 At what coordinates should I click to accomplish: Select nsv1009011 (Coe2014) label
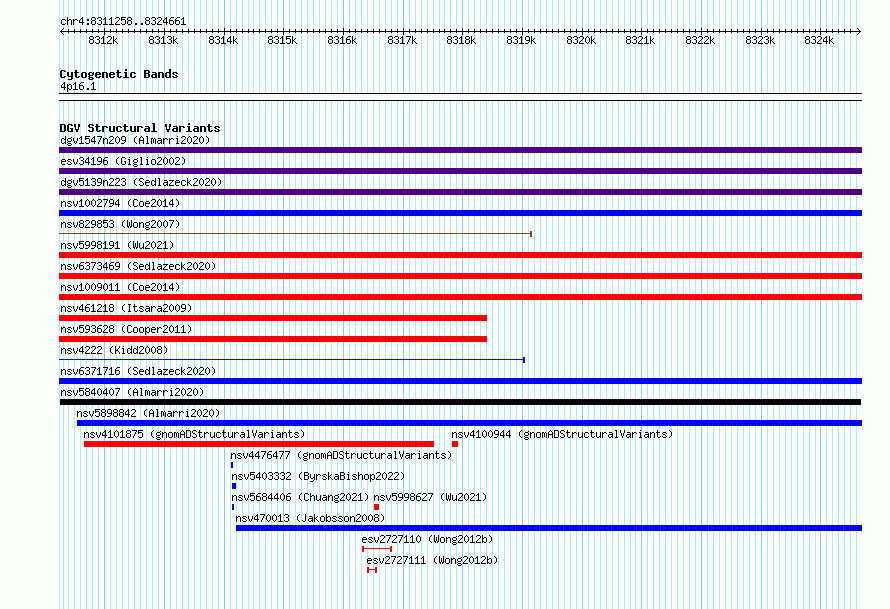(120, 287)
